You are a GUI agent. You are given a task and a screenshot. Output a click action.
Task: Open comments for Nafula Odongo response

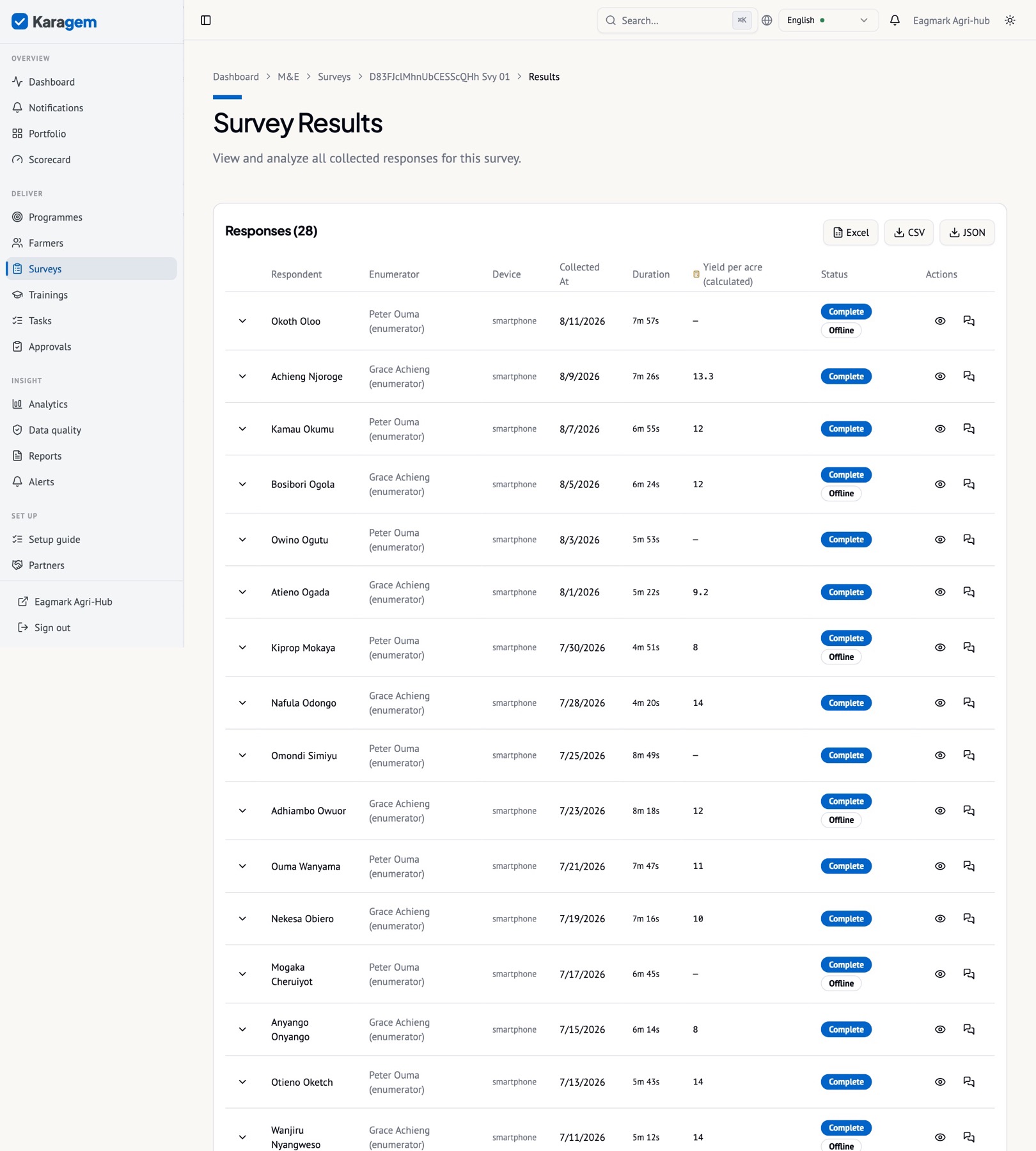969,703
